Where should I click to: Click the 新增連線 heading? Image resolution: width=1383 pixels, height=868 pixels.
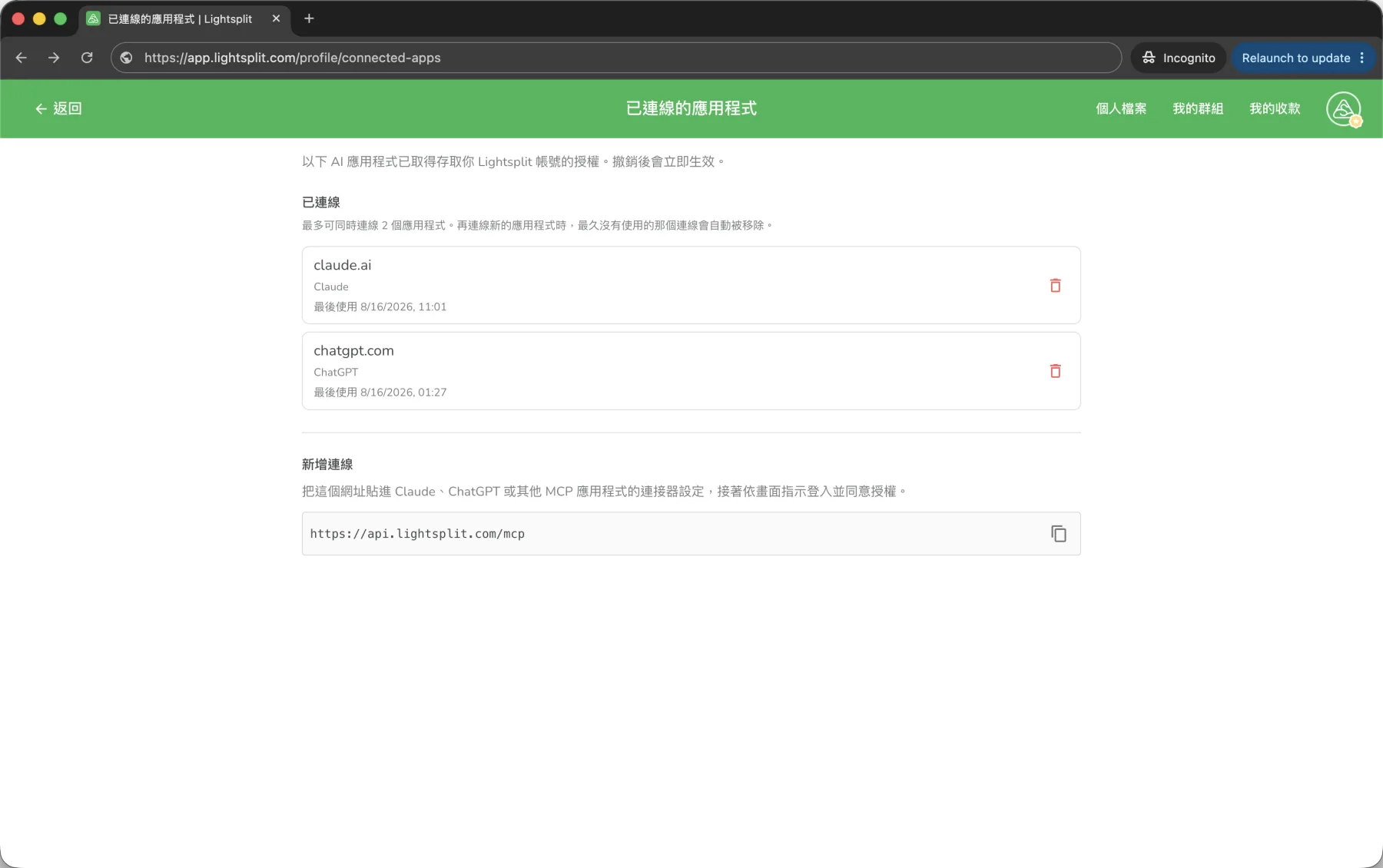click(327, 464)
